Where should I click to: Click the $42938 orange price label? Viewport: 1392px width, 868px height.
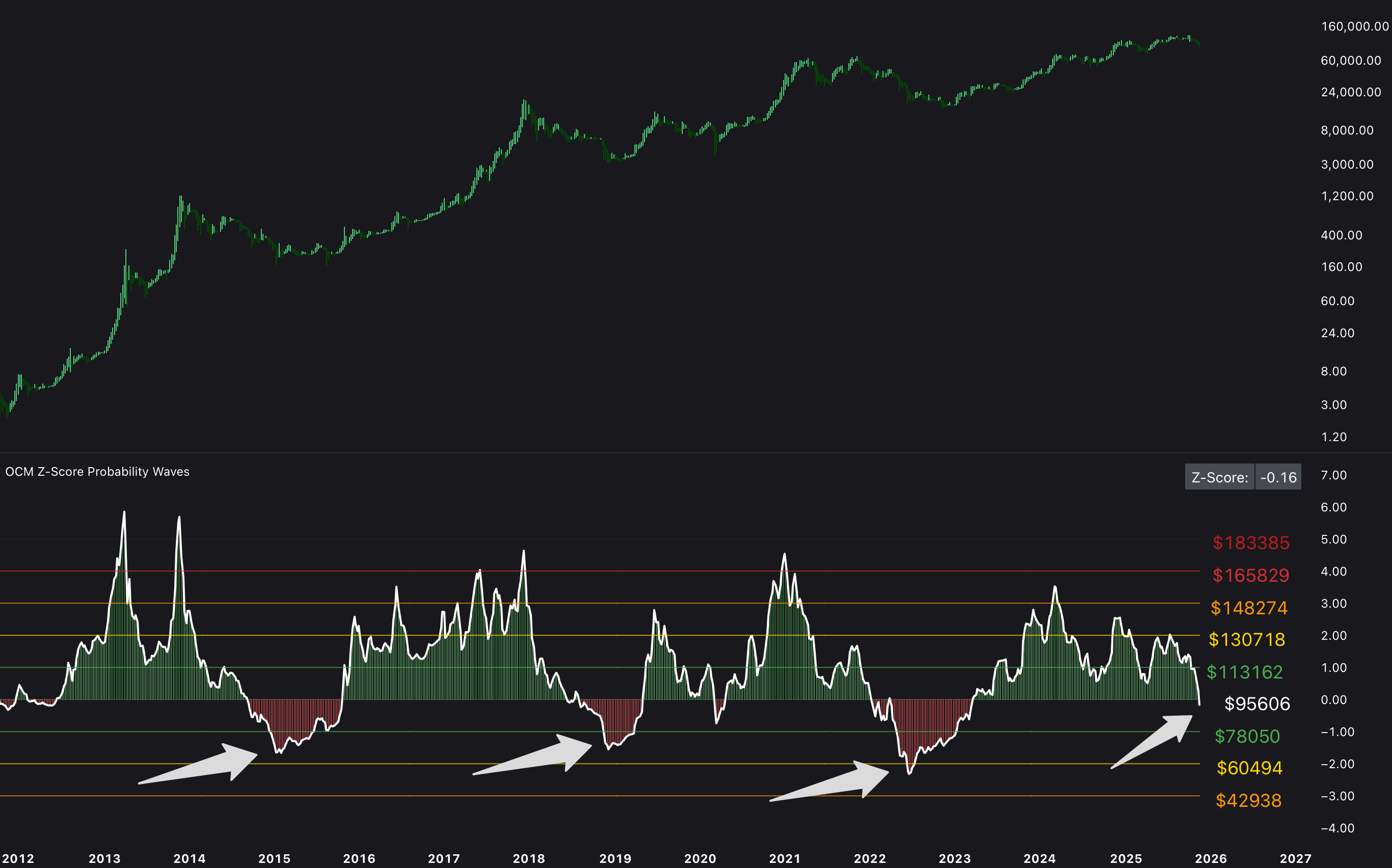1248,800
